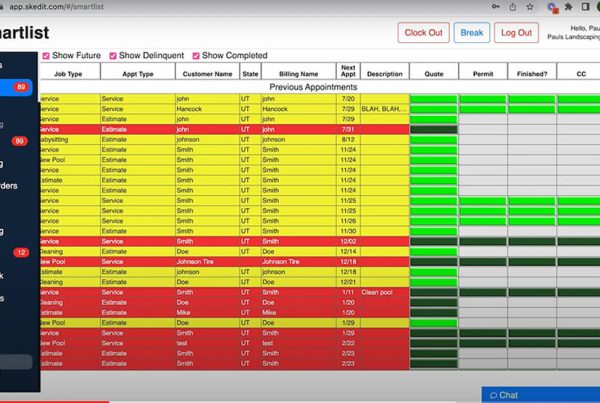This screenshot has height=403, width=600.
Task: Toggle the Show Delinquent checkbox
Action: (112, 56)
